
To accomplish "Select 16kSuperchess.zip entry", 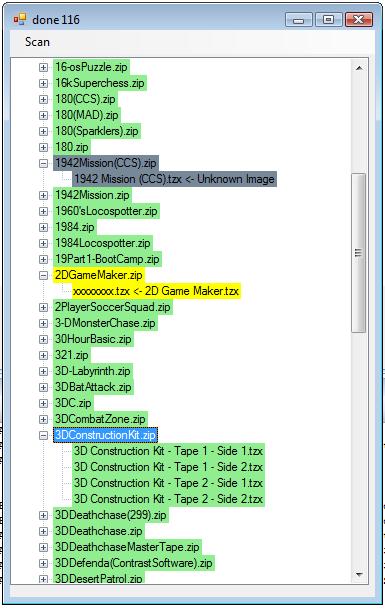I will pyautogui.click(x=100, y=83).
